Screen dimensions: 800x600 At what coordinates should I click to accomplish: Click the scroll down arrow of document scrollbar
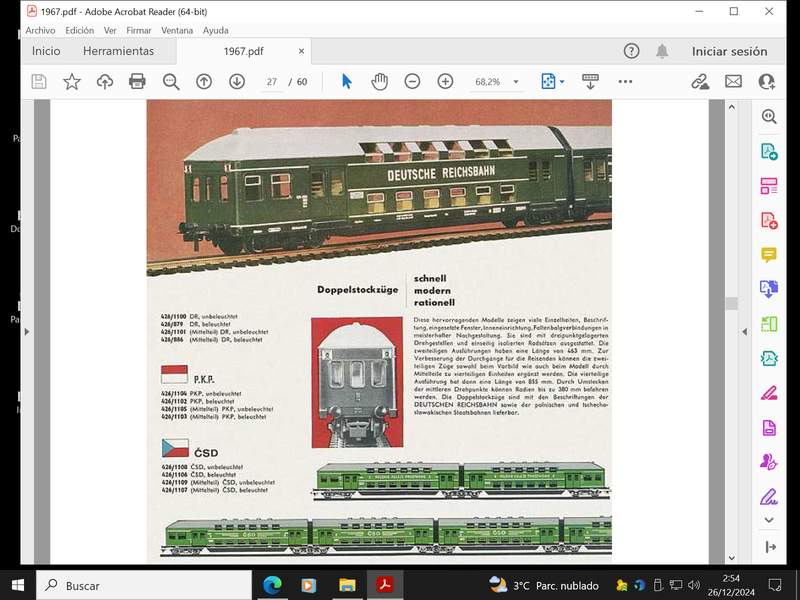732,558
